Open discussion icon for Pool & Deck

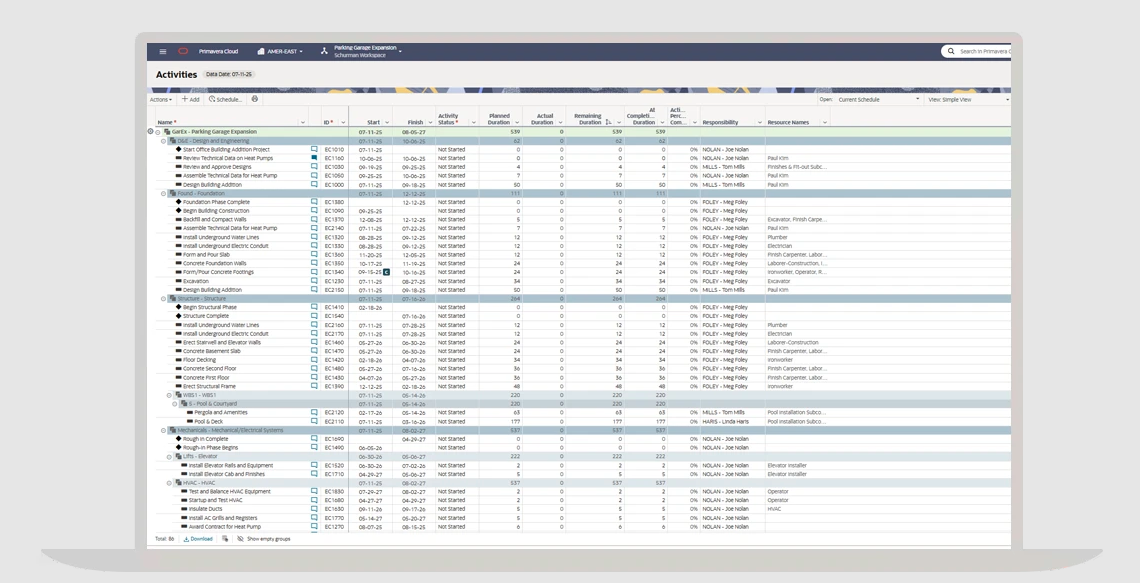pos(314,421)
